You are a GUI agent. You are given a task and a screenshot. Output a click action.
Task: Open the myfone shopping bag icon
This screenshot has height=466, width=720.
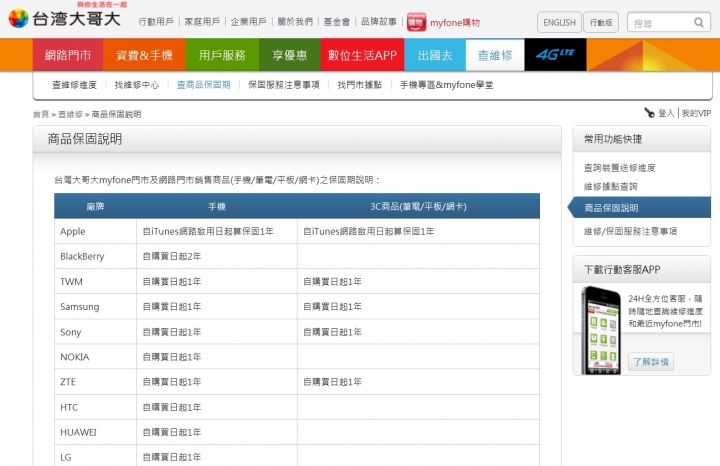point(416,22)
